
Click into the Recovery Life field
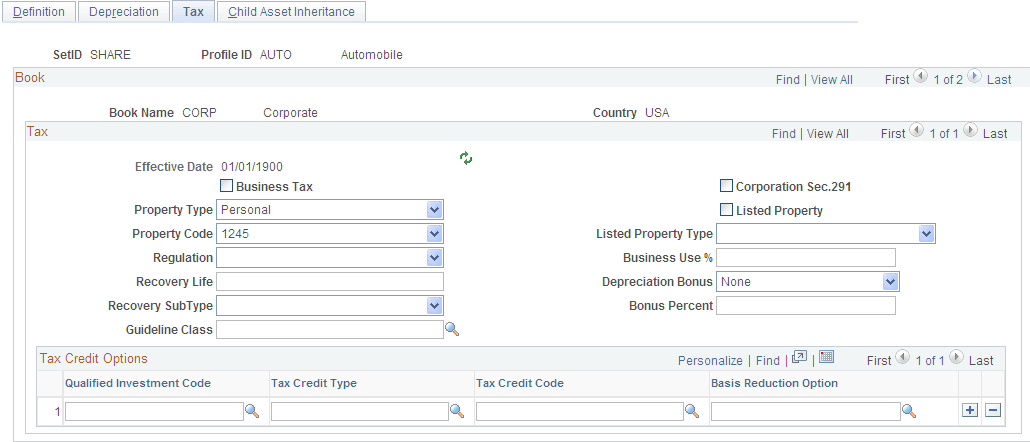click(330, 282)
